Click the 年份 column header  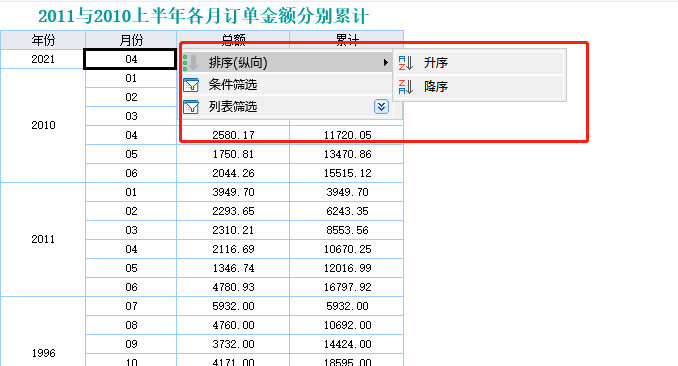click(x=43, y=40)
